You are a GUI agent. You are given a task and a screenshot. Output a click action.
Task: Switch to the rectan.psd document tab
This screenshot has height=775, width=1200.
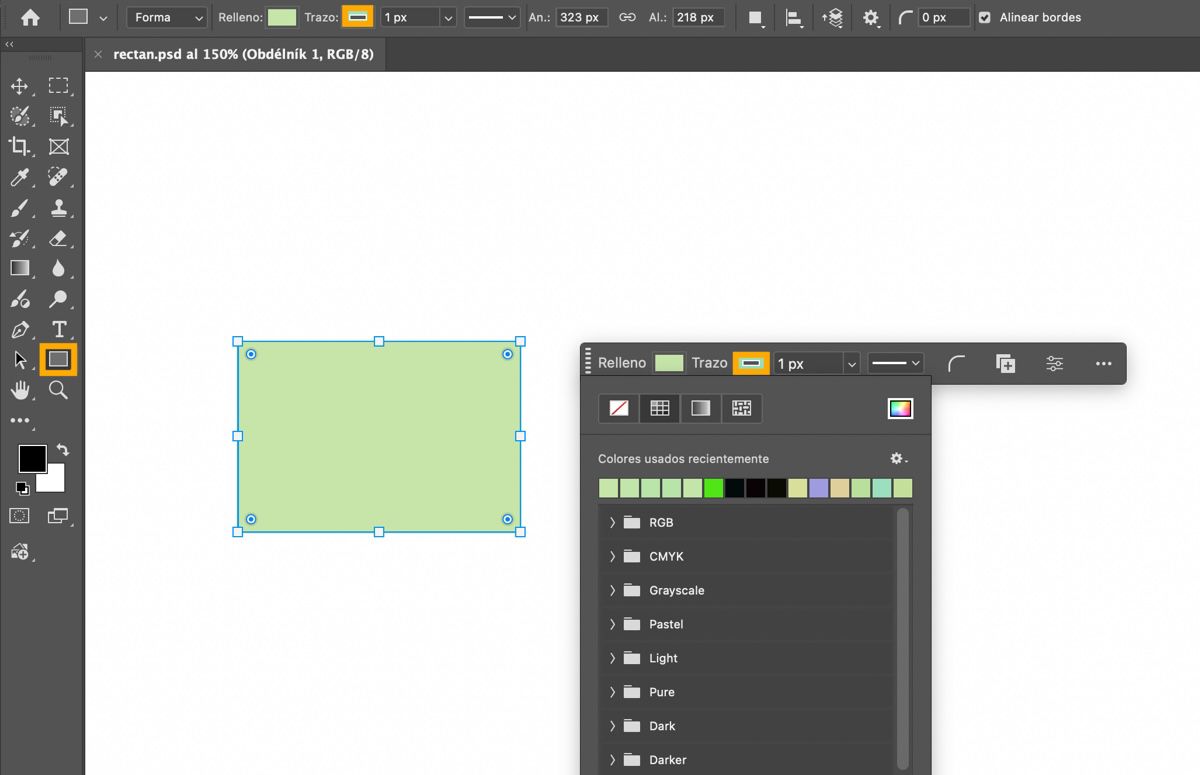(x=243, y=54)
